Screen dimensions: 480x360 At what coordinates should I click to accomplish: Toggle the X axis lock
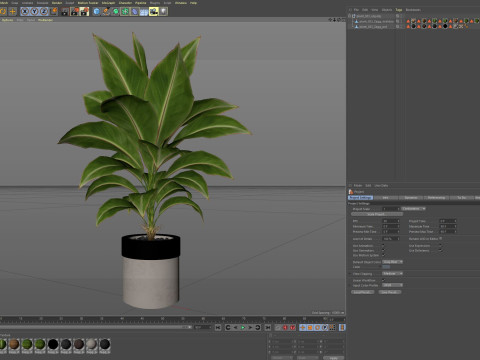coord(25,12)
